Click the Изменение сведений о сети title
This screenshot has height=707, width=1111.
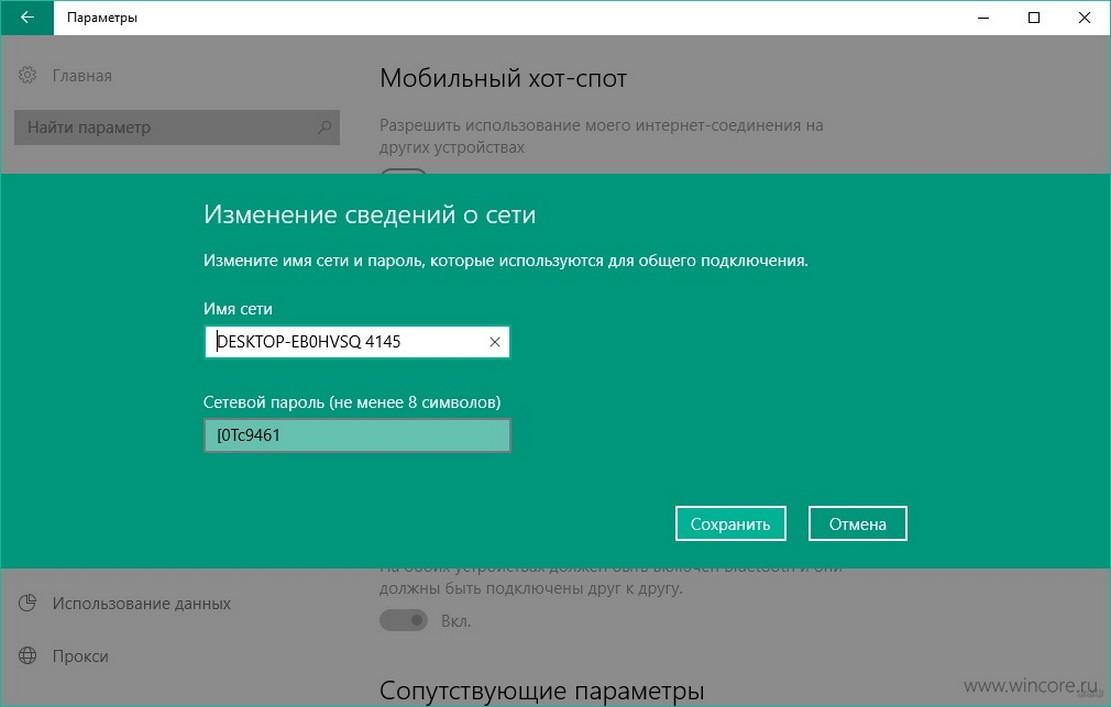(x=369, y=214)
